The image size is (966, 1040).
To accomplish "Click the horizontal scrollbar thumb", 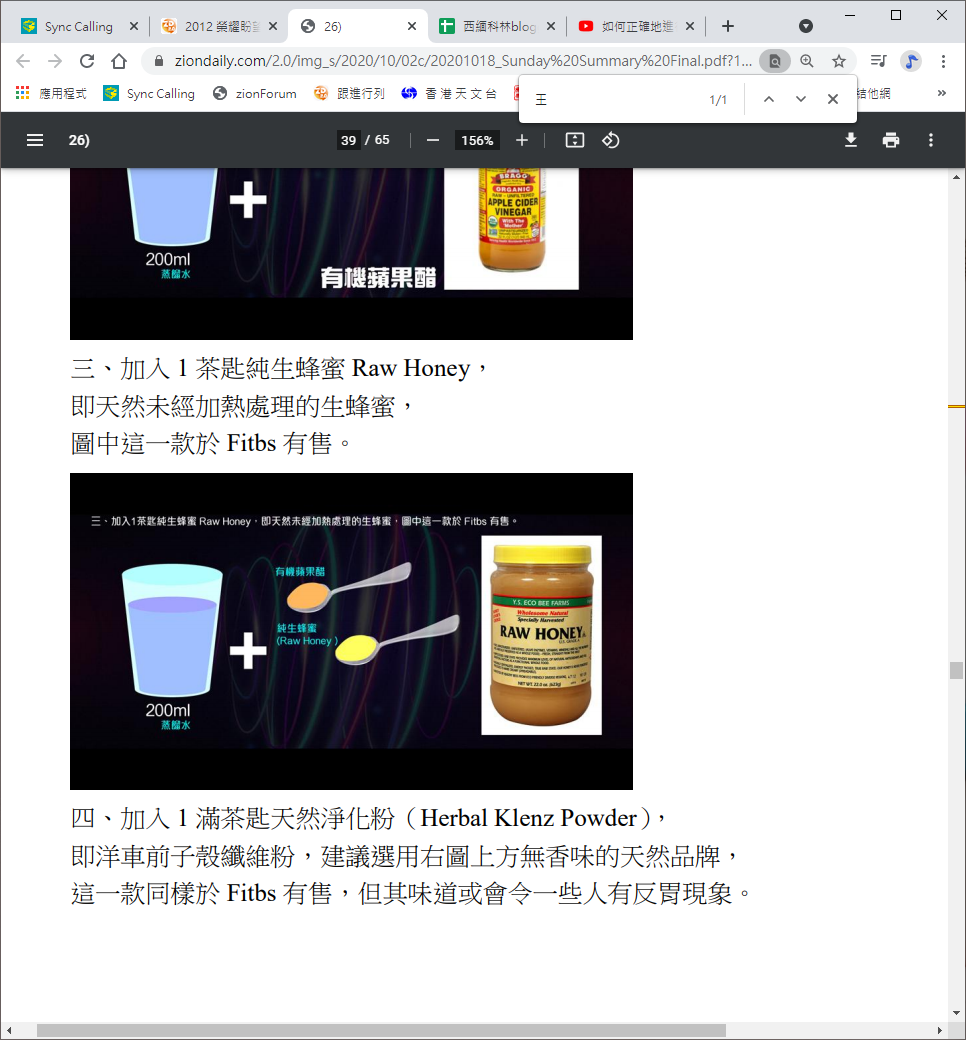I will click(x=381, y=1030).
